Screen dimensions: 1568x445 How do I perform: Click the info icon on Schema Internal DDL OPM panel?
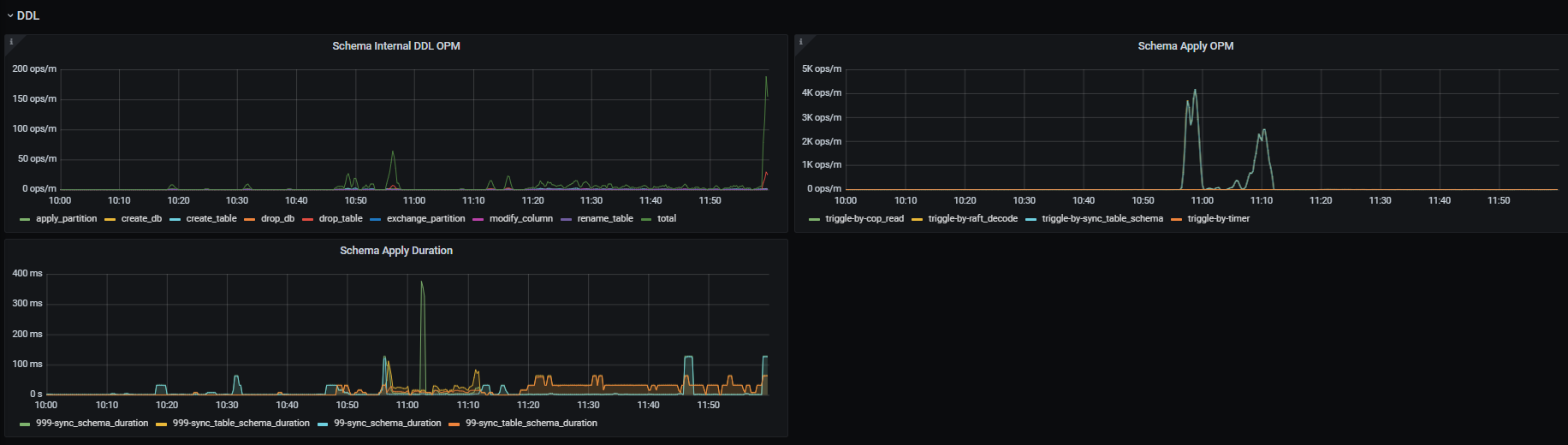click(11, 42)
